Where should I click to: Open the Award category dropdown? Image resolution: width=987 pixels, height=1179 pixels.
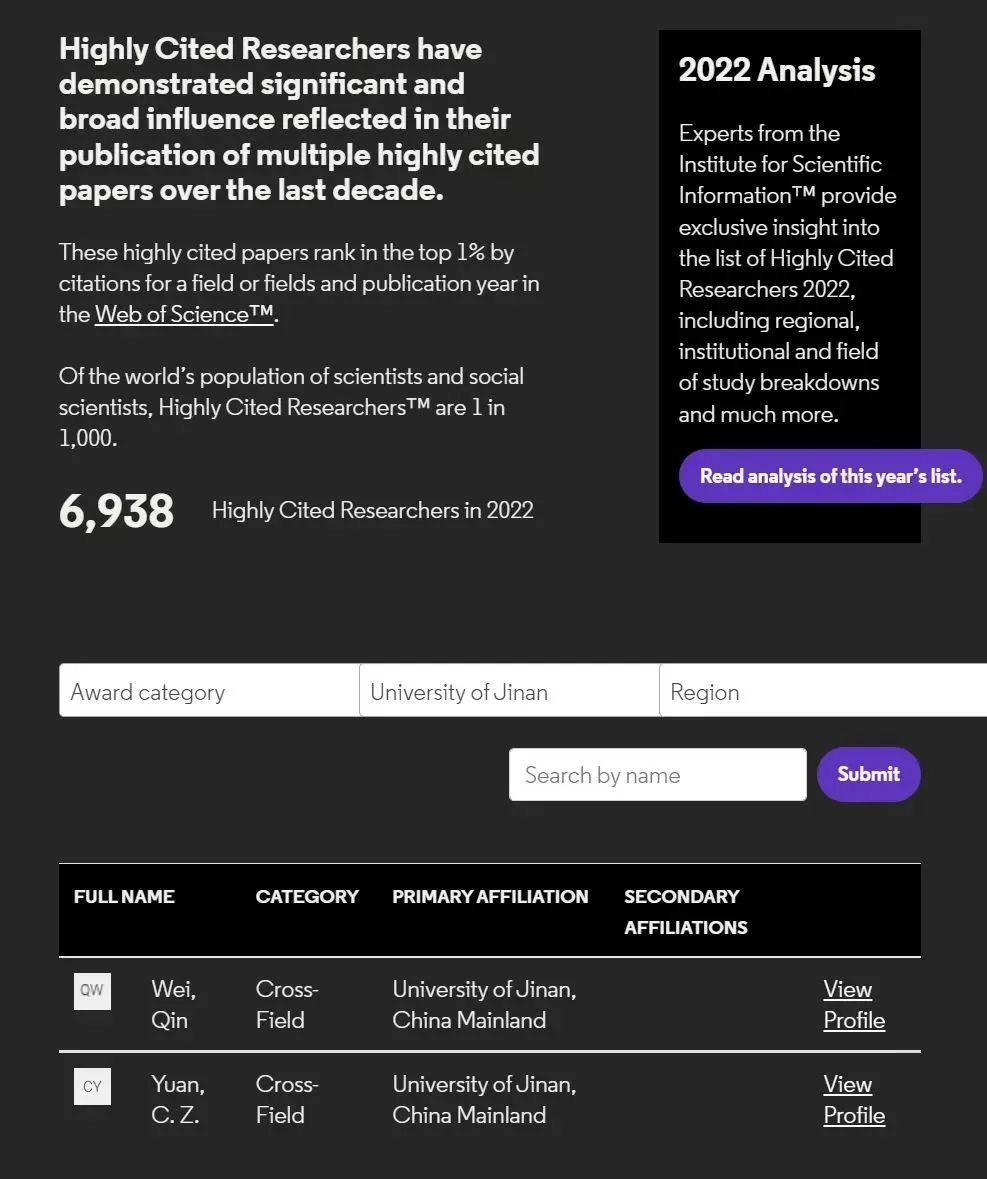pos(209,691)
